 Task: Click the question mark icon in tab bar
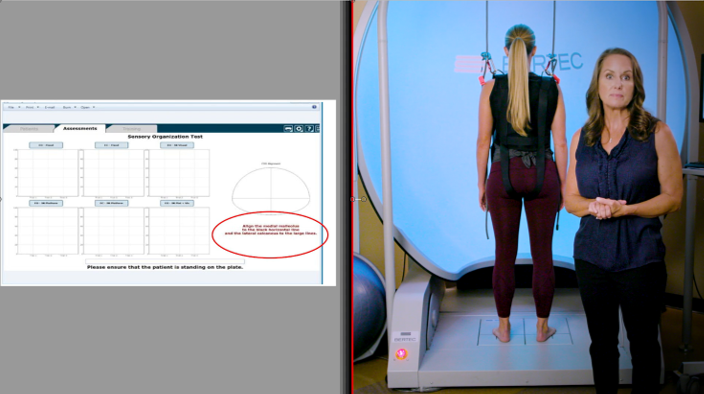[309, 129]
